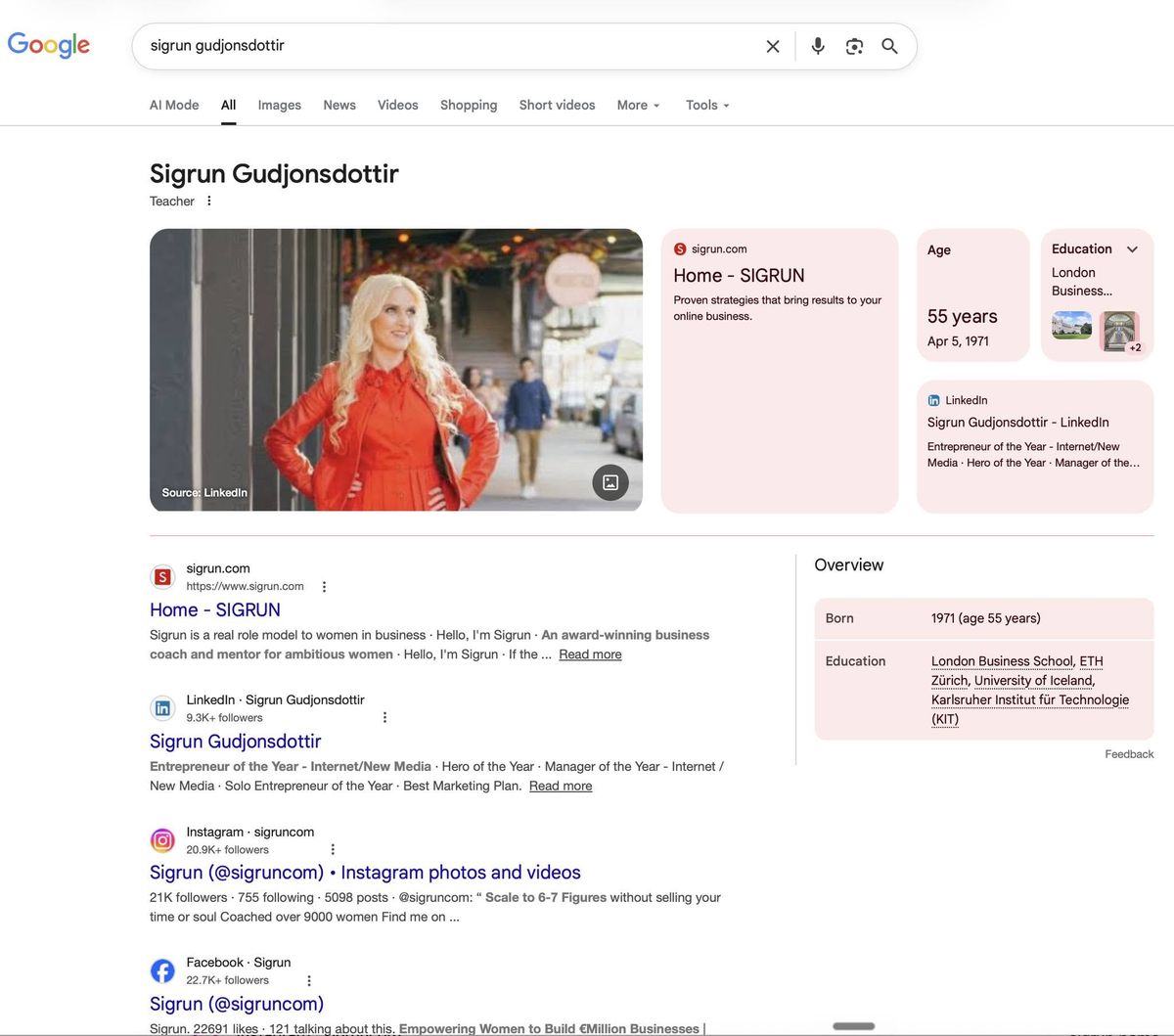
Task: Select the All tab
Action: coord(228,105)
